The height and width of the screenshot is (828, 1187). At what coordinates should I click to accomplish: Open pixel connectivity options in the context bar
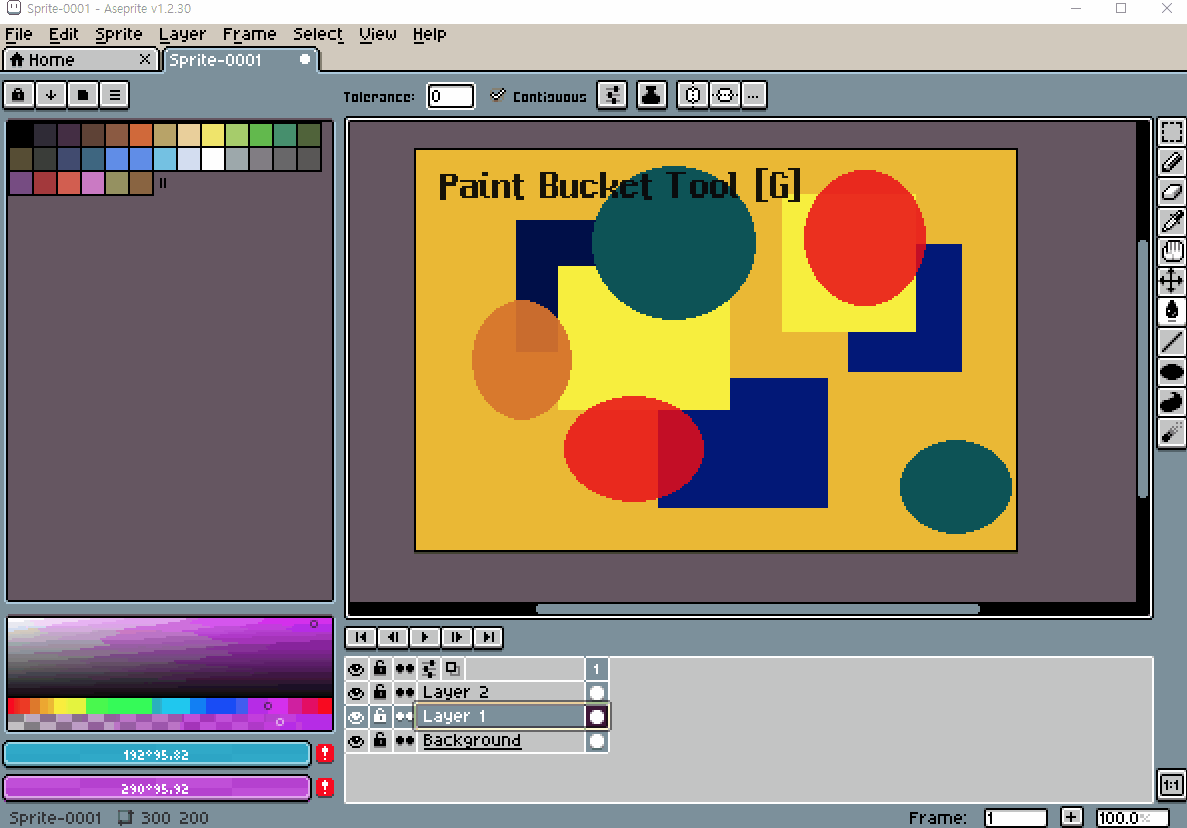click(x=612, y=95)
